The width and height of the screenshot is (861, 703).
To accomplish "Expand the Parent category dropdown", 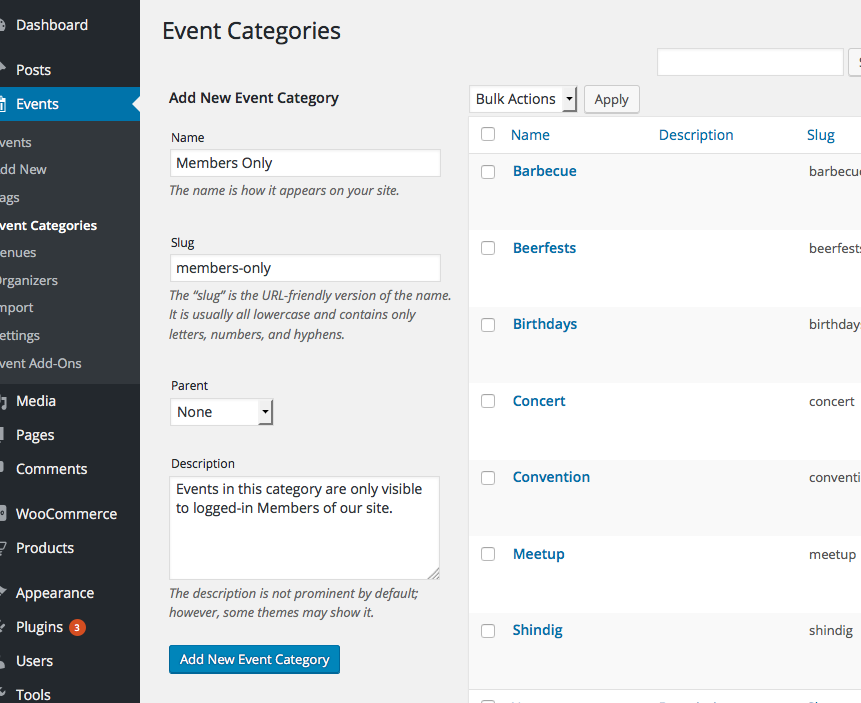I will (x=221, y=412).
